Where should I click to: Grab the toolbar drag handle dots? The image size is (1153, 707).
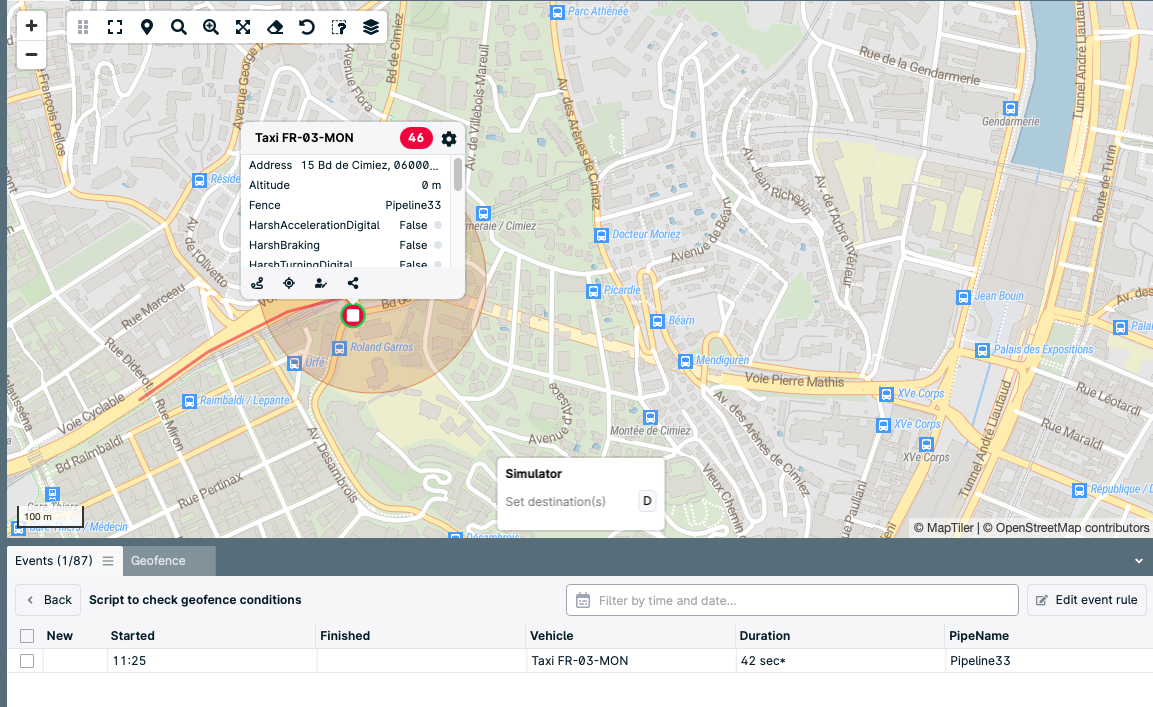83,27
